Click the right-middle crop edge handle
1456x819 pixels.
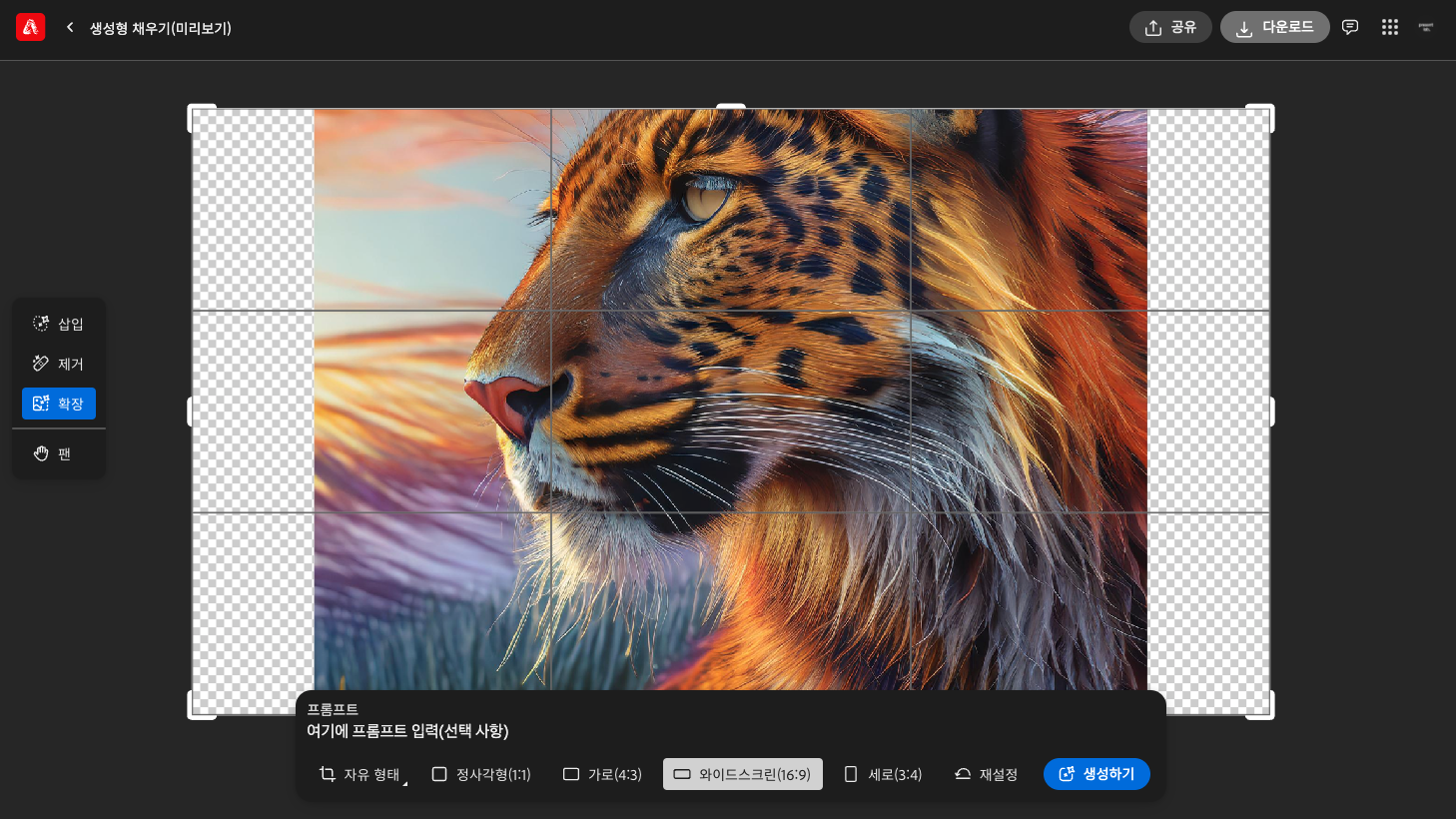(x=1271, y=411)
